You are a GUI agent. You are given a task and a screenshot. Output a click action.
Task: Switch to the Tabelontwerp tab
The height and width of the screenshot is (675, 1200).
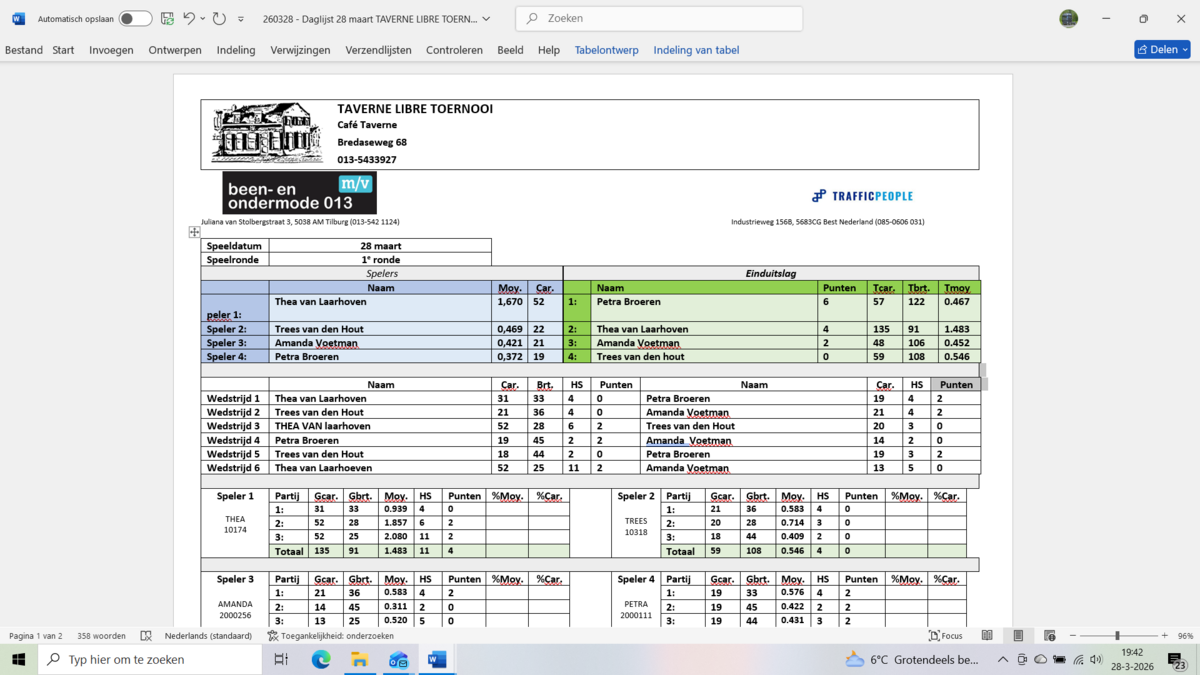(x=606, y=50)
